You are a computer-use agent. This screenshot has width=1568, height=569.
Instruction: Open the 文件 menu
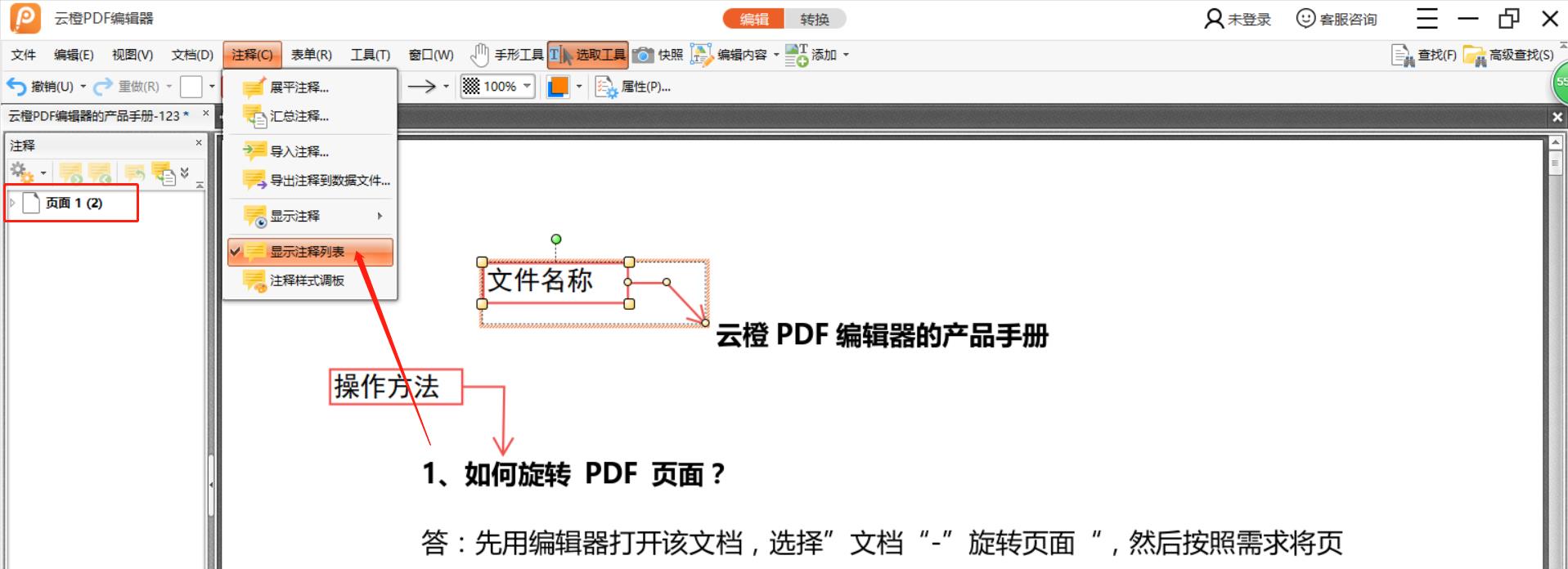[23, 55]
